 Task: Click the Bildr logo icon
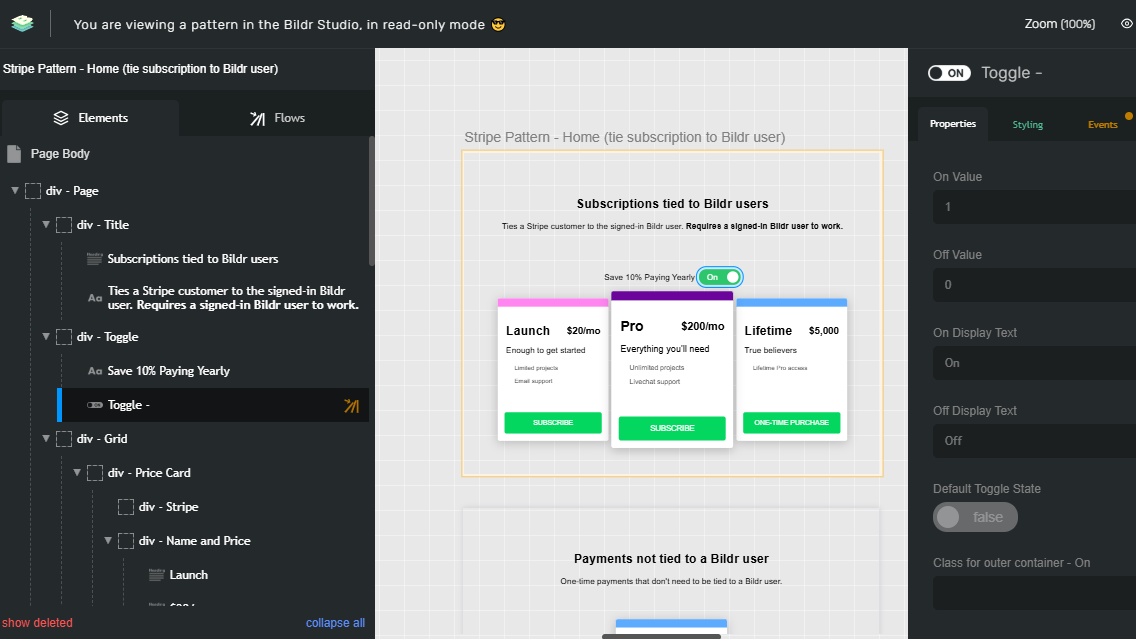[x=22, y=23]
